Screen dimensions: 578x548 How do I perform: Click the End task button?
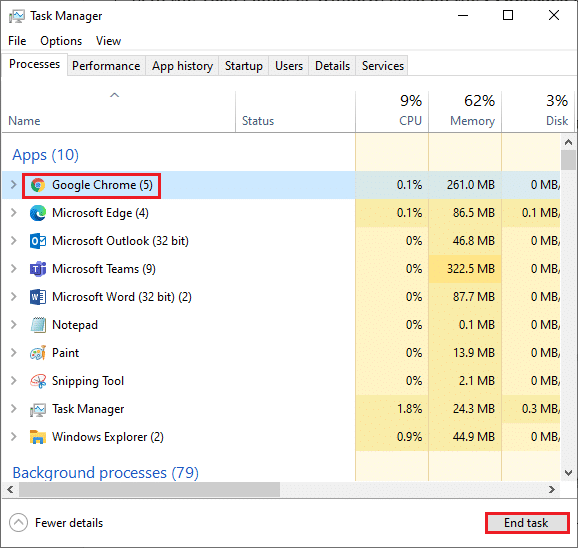pos(527,523)
